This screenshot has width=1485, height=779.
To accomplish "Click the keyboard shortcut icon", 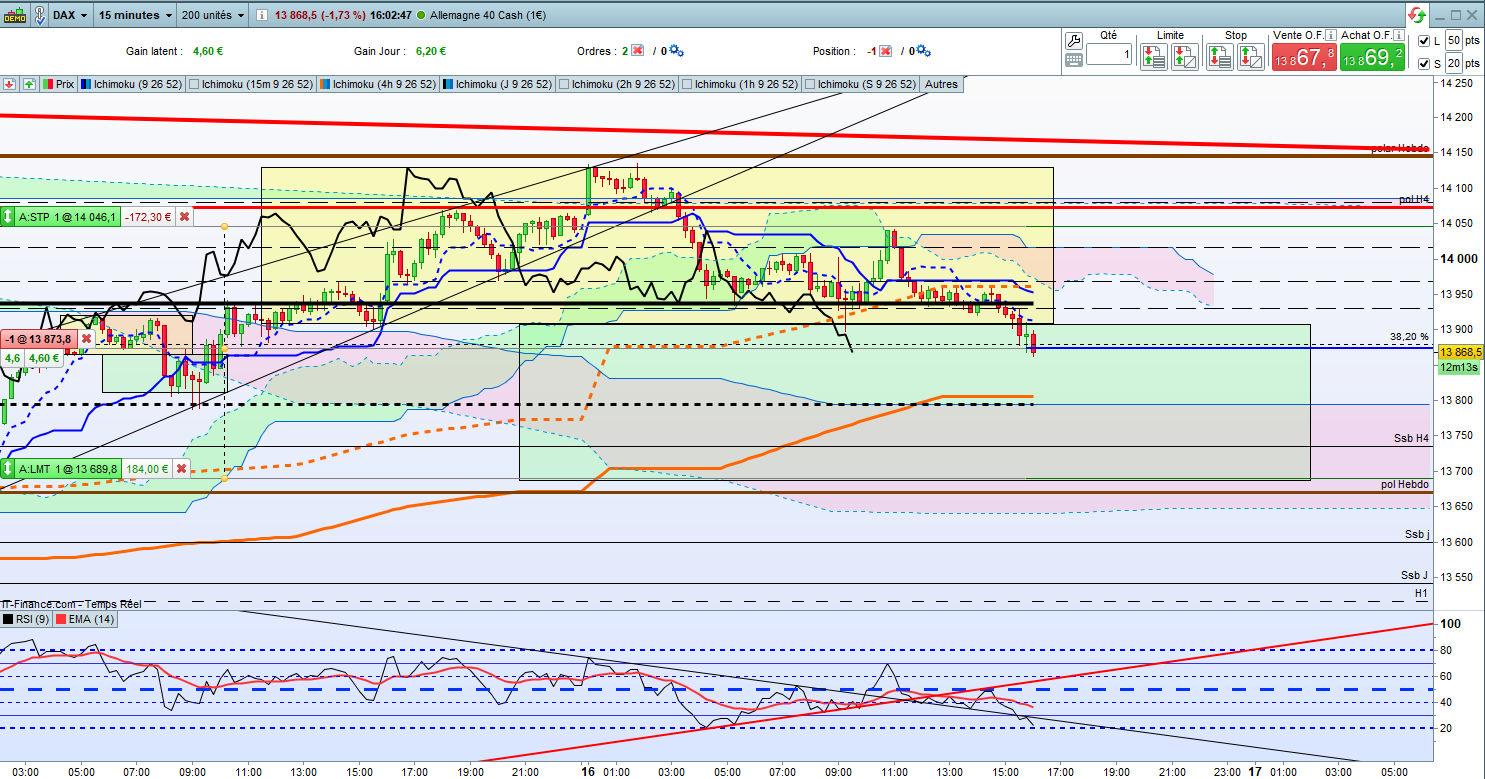I will [x=1074, y=59].
